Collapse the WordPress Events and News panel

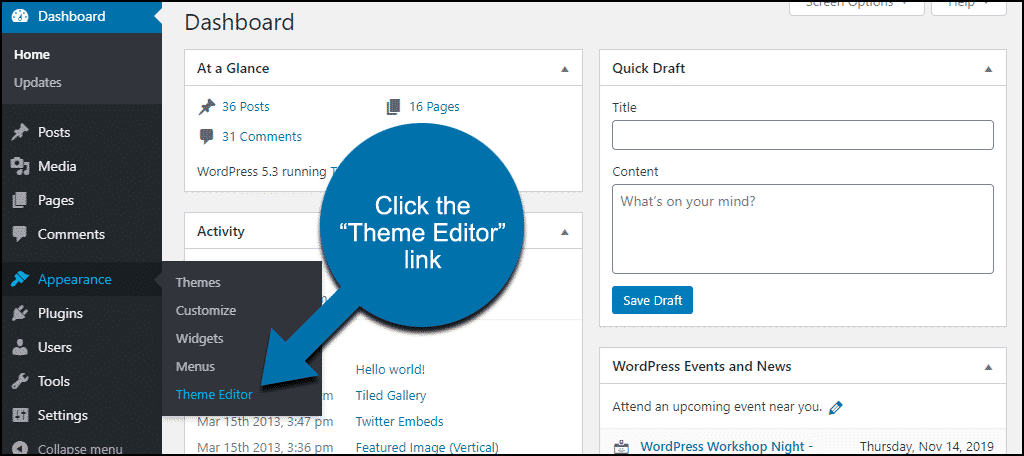click(989, 366)
